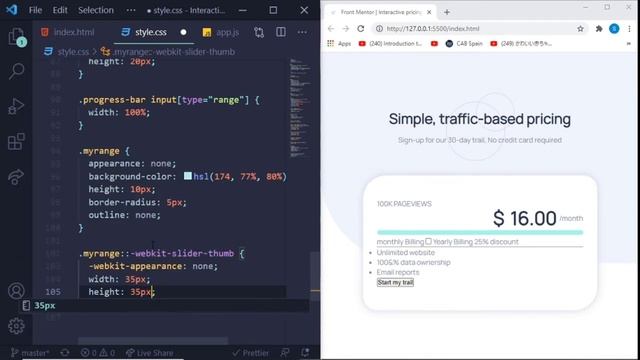This screenshot has height=360, width=640.
Task: Open the Chrome extensions puzzle icon
Action: [x=599, y=29]
